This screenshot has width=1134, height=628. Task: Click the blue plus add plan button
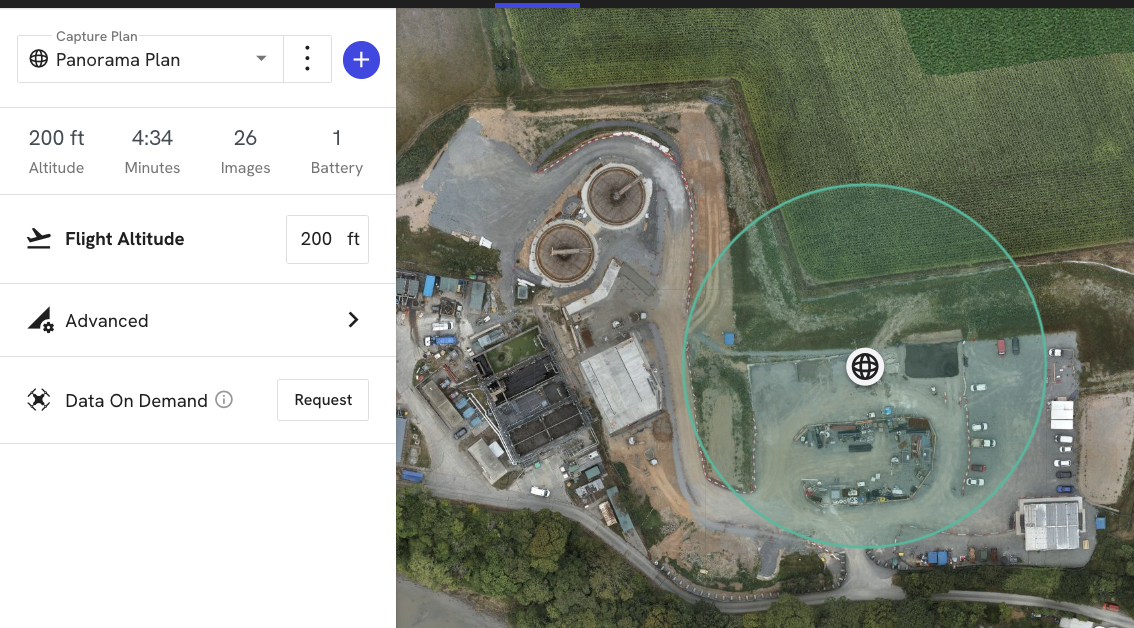tap(361, 60)
